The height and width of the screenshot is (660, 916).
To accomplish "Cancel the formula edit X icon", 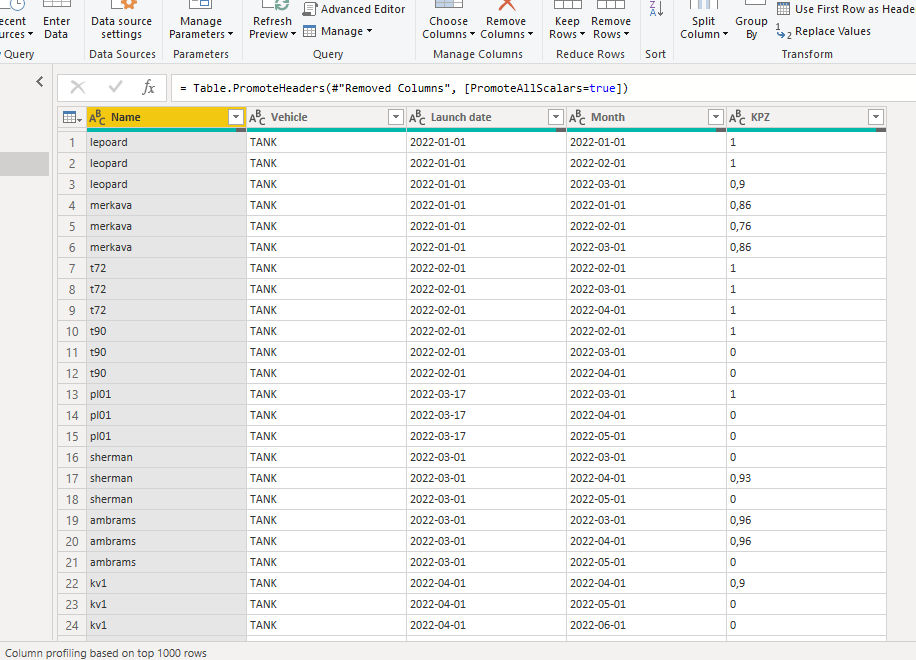I will [x=78, y=88].
